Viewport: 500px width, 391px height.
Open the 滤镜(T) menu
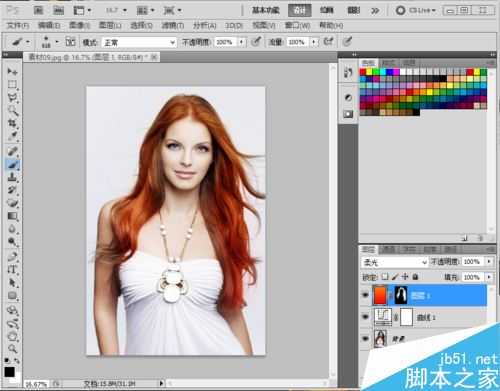(173, 25)
